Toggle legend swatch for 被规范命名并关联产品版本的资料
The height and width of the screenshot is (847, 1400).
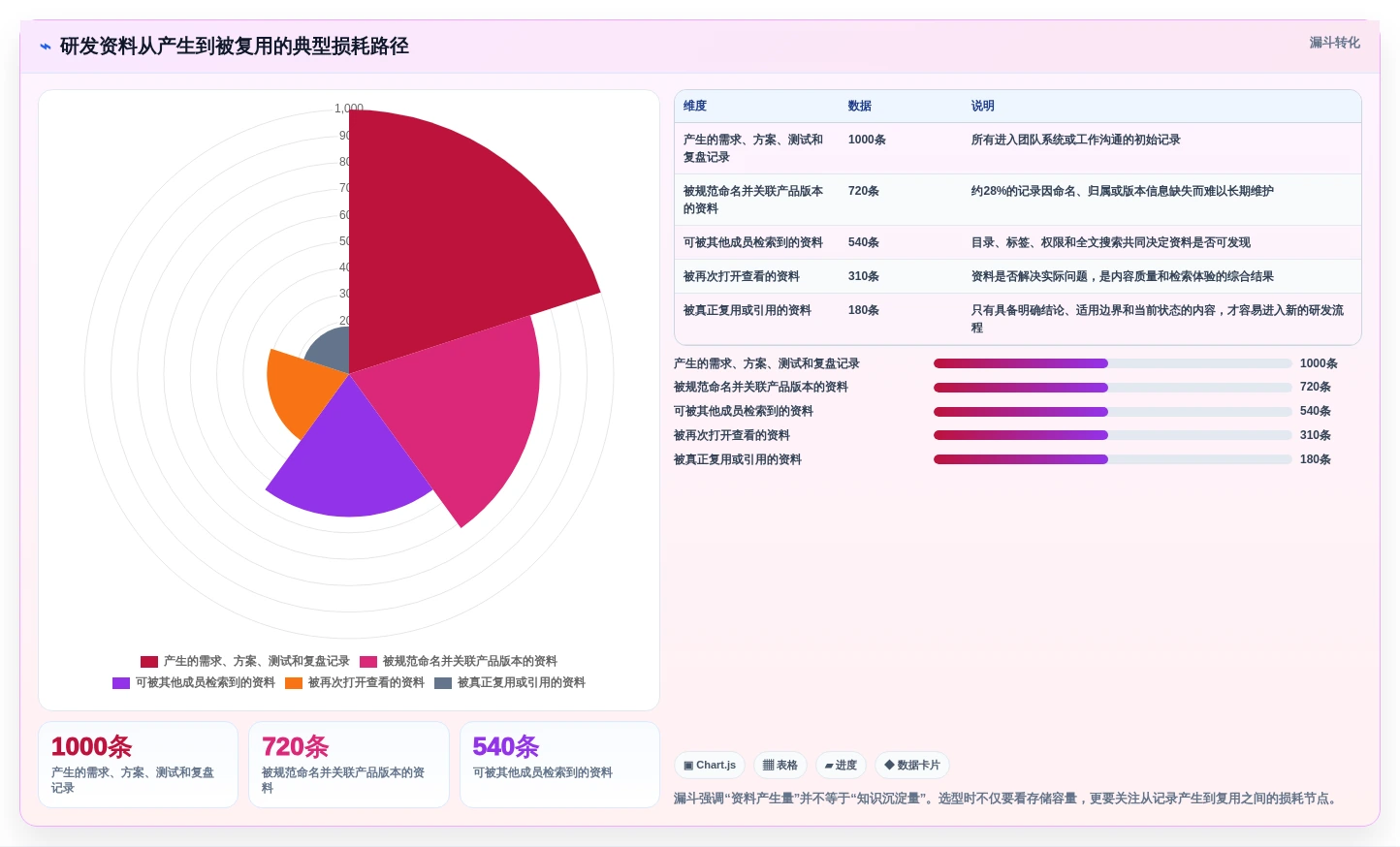coord(368,662)
